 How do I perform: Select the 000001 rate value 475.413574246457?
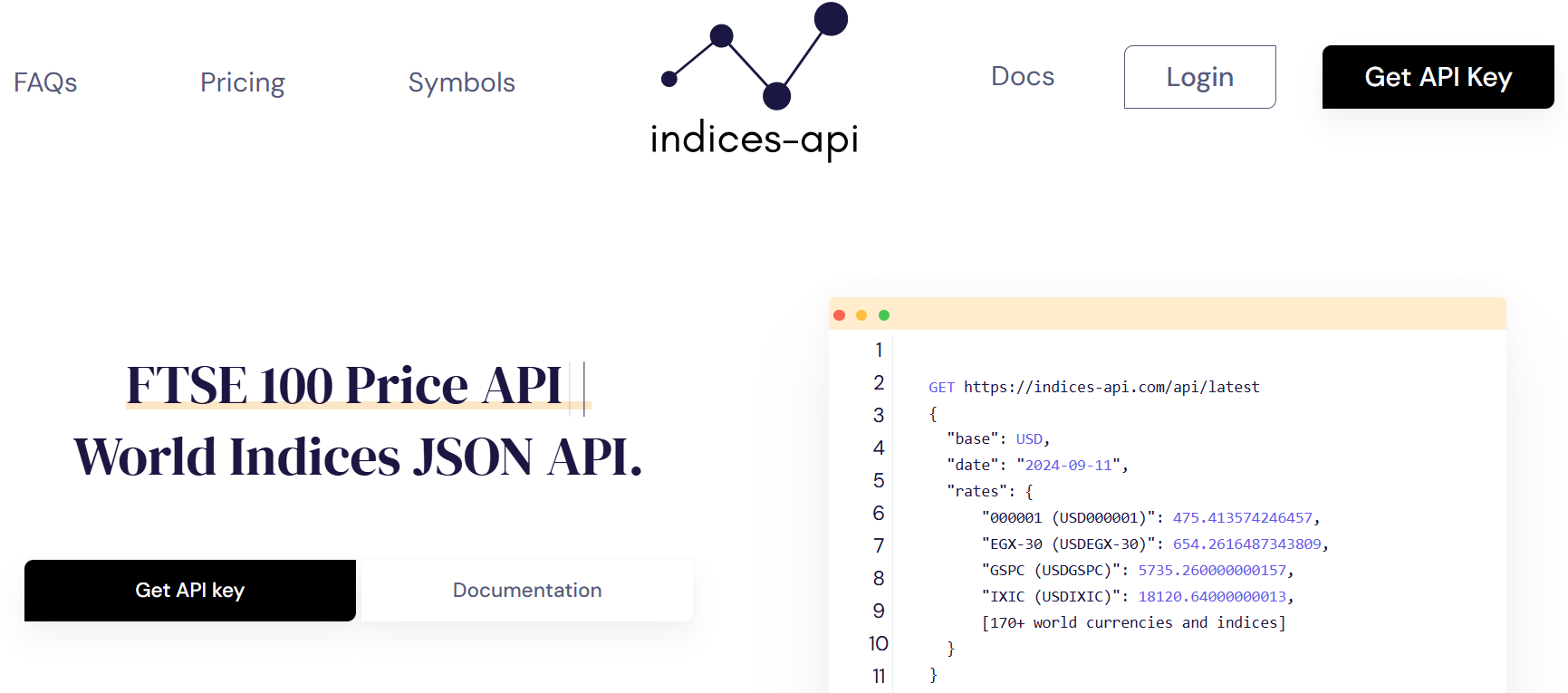click(1243, 517)
